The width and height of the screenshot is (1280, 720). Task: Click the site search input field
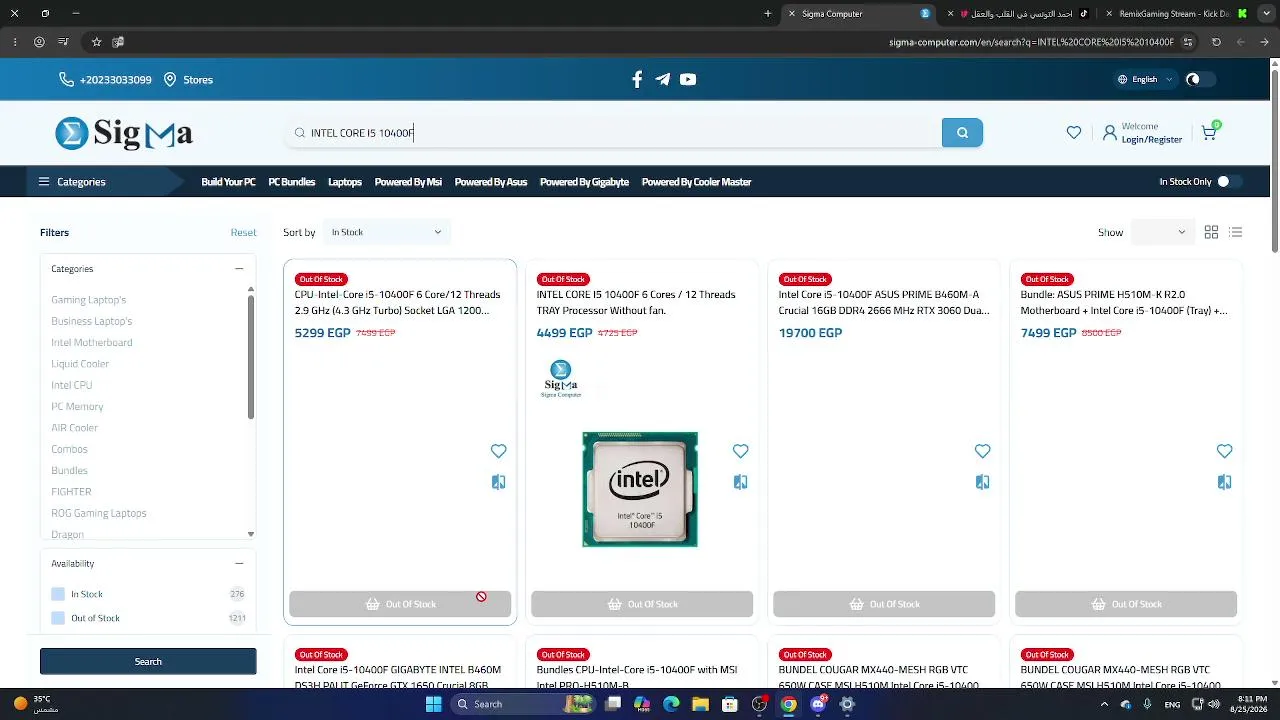point(612,133)
